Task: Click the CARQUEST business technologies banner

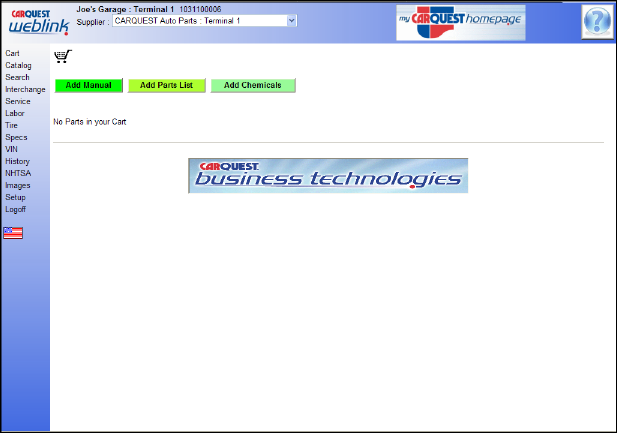Action: (328, 176)
